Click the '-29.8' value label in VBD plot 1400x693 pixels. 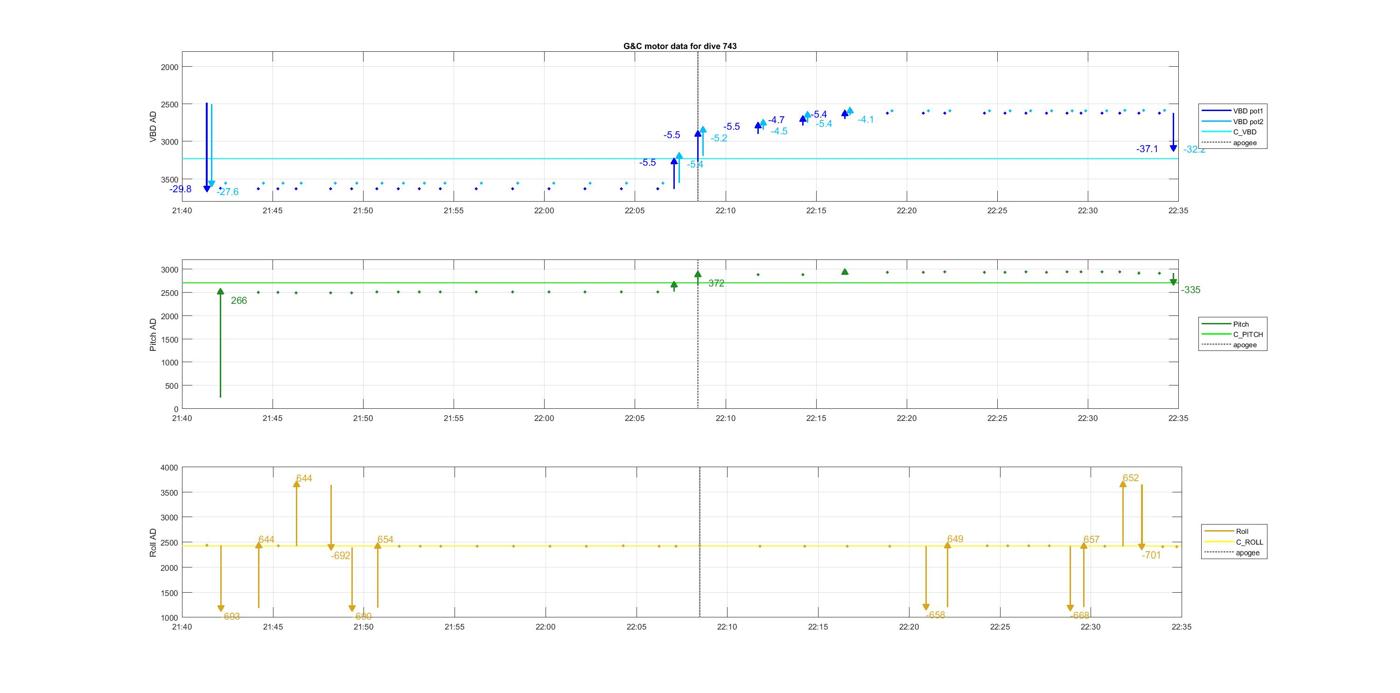180,189
